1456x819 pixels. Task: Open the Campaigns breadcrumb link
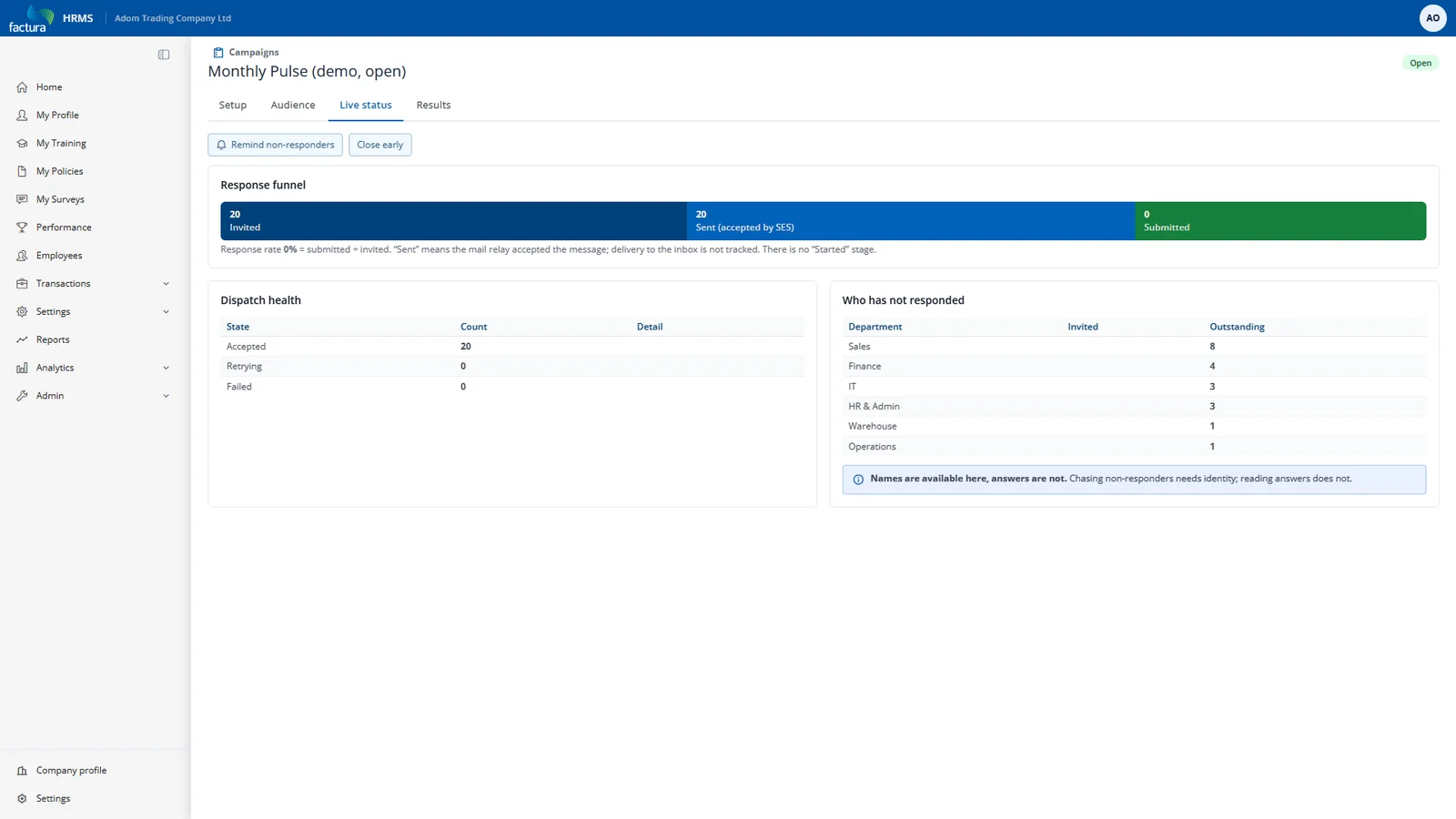pyautogui.click(x=254, y=53)
